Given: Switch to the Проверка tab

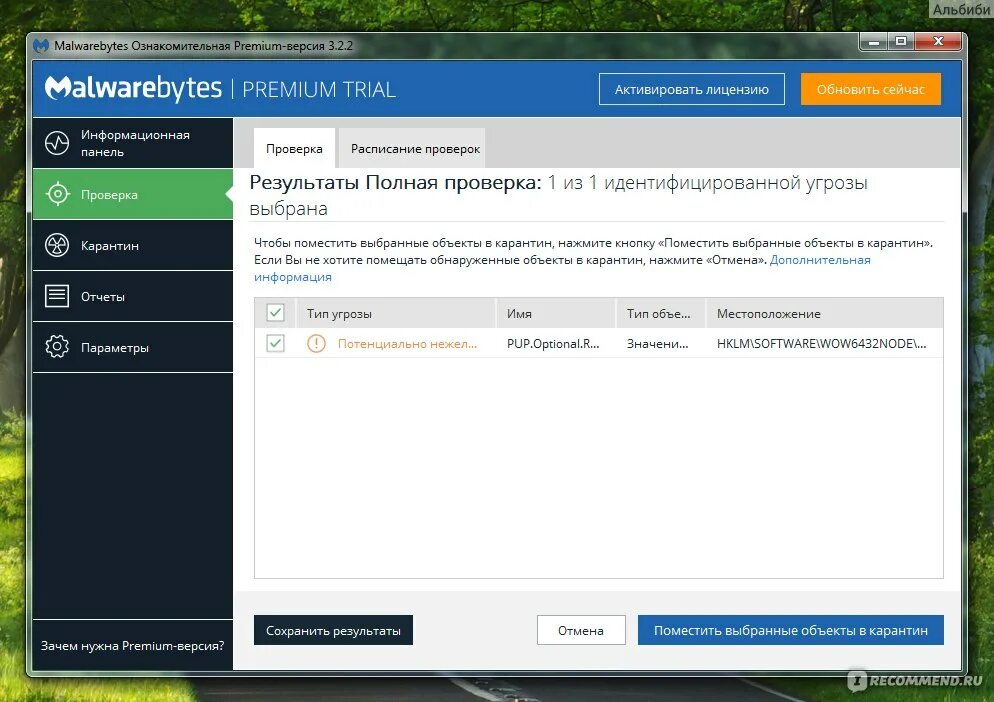Looking at the screenshot, I should [x=294, y=148].
